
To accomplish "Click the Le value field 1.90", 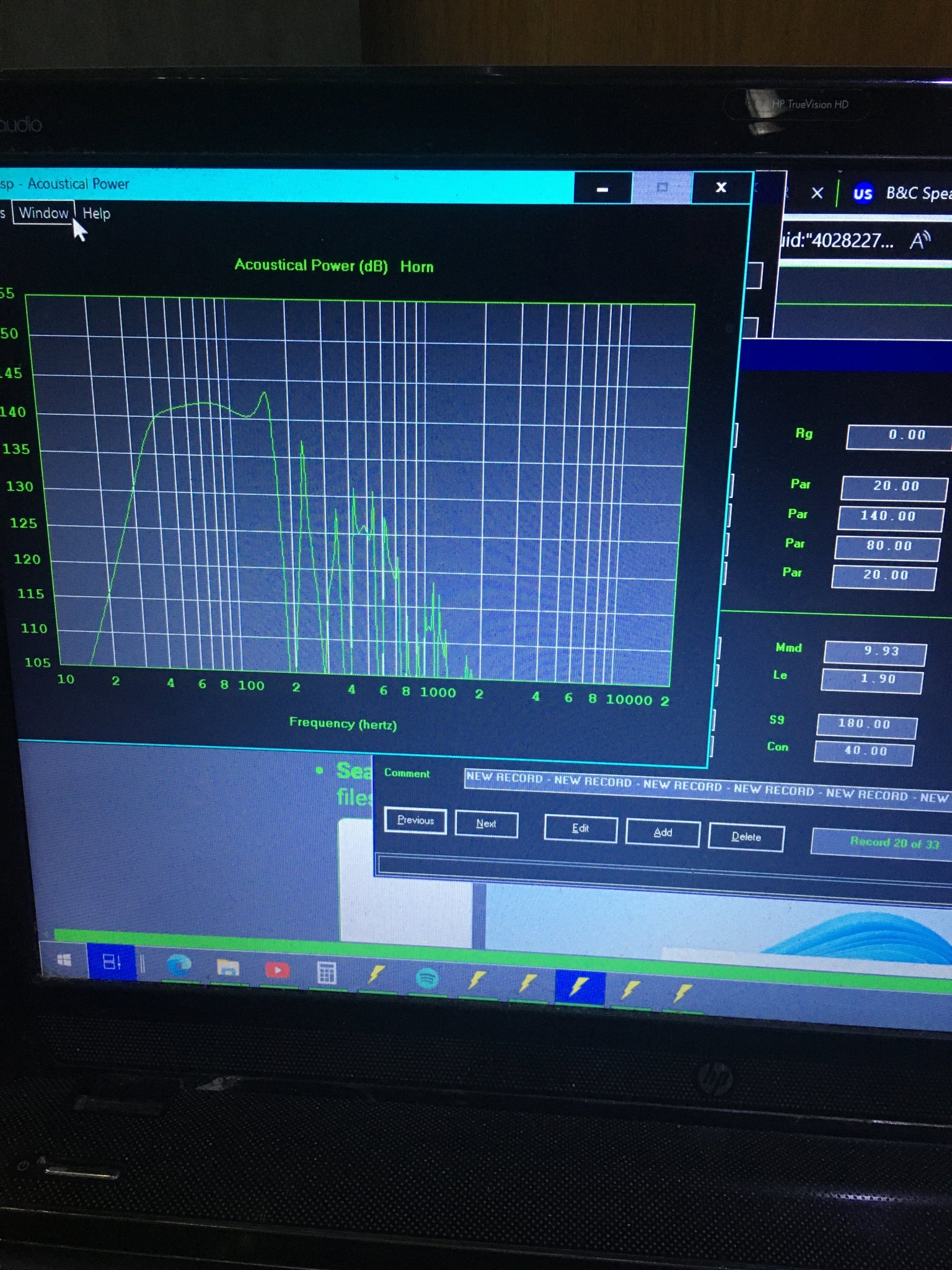I will (x=872, y=680).
